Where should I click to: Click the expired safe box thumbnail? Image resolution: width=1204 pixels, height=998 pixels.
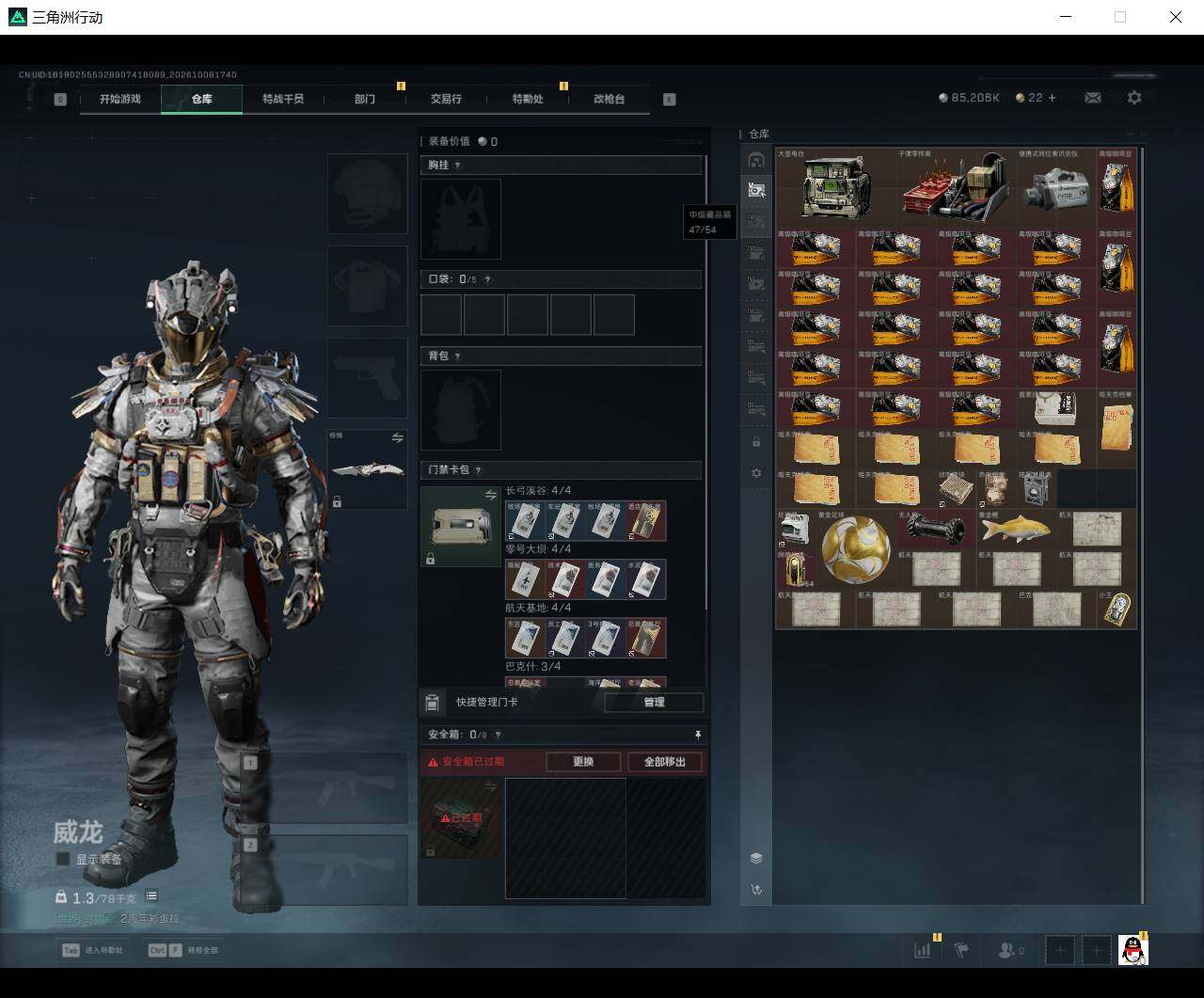[x=461, y=818]
